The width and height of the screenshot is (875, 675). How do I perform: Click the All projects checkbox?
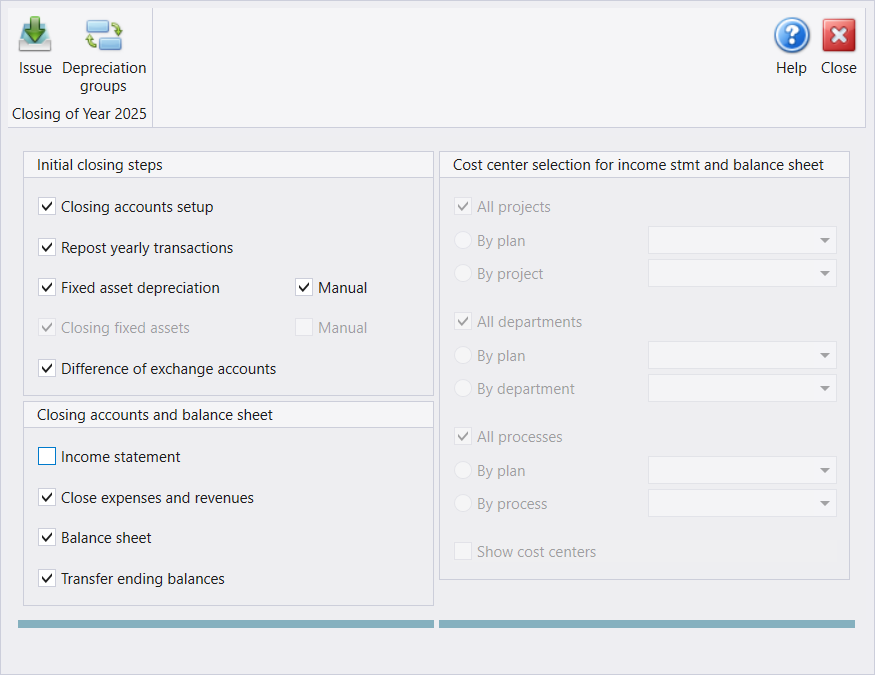(463, 206)
